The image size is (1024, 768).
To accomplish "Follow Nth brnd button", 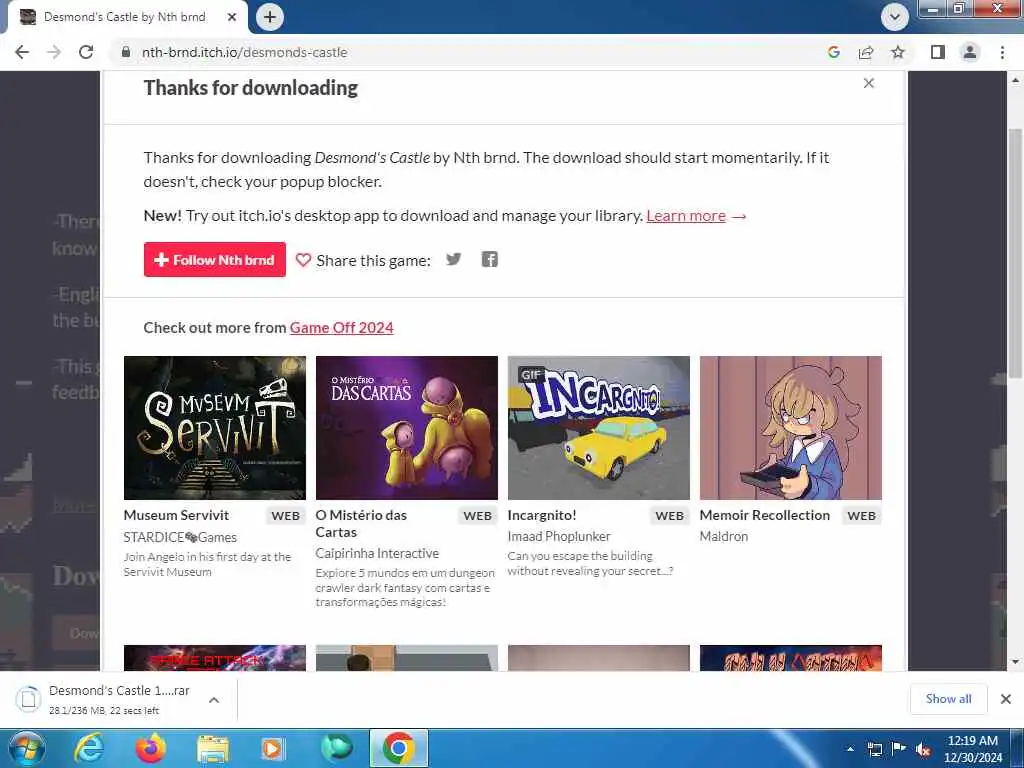I will coord(215,259).
